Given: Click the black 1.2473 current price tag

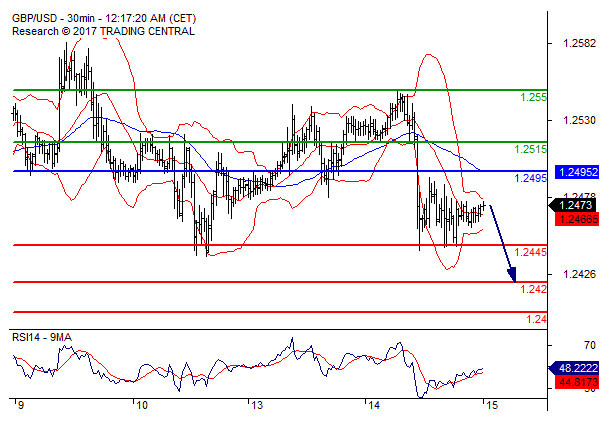Looking at the screenshot, I should 573,205.
